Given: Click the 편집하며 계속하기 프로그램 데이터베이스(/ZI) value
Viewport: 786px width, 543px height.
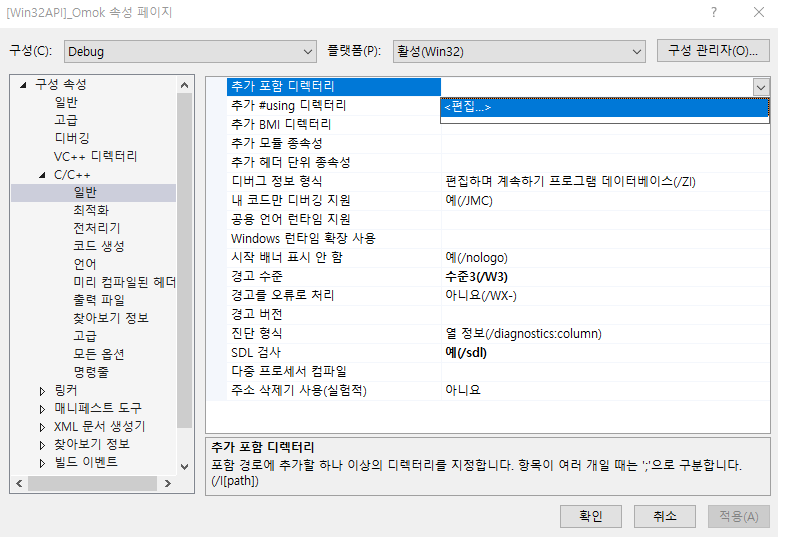Looking at the screenshot, I should 570,182.
